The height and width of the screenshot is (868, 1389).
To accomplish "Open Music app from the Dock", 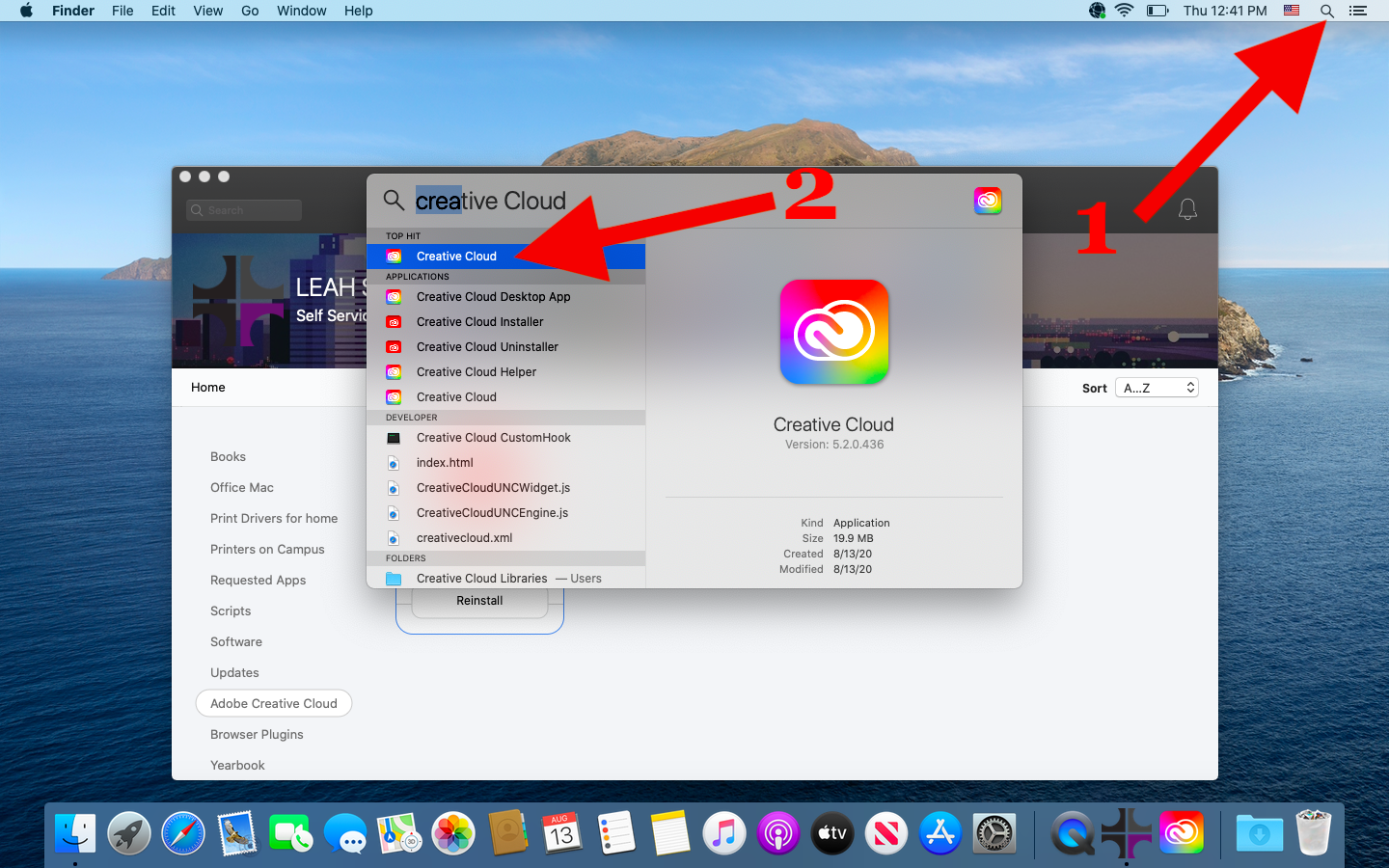I will pyautogui.click(x=724, y=833).
